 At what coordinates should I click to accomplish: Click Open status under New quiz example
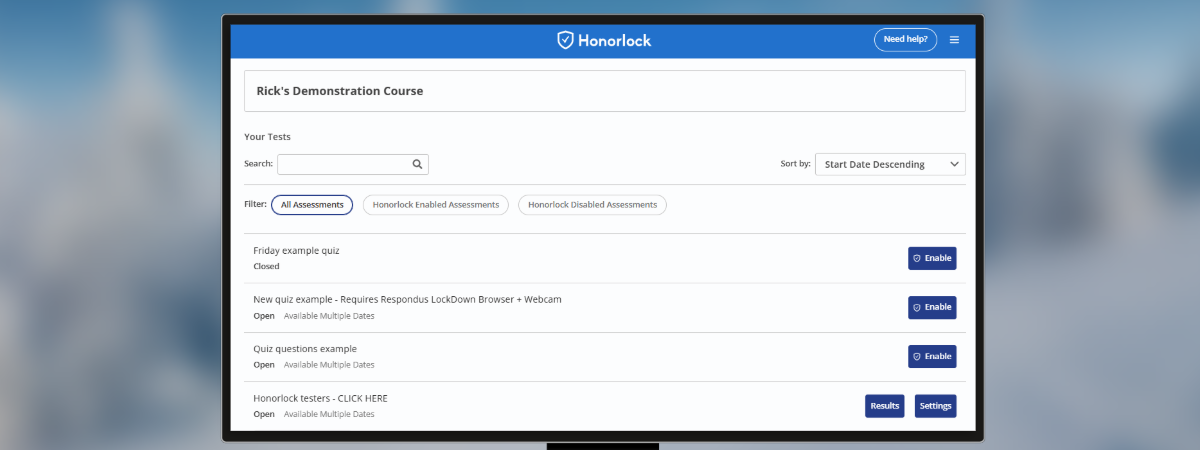[x=264, y=316]
